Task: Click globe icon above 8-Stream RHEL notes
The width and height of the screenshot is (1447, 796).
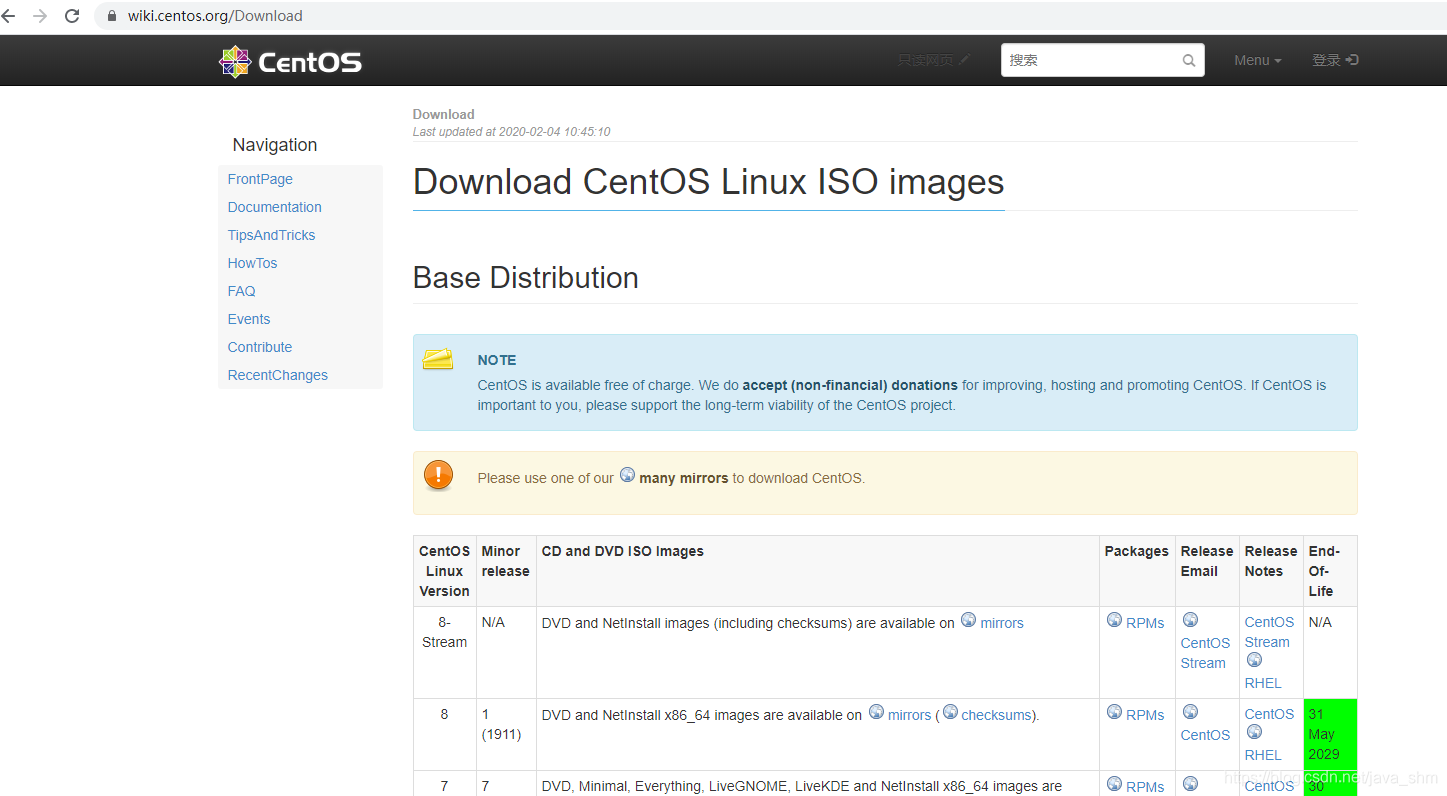Action: [x=1254, y=660]
